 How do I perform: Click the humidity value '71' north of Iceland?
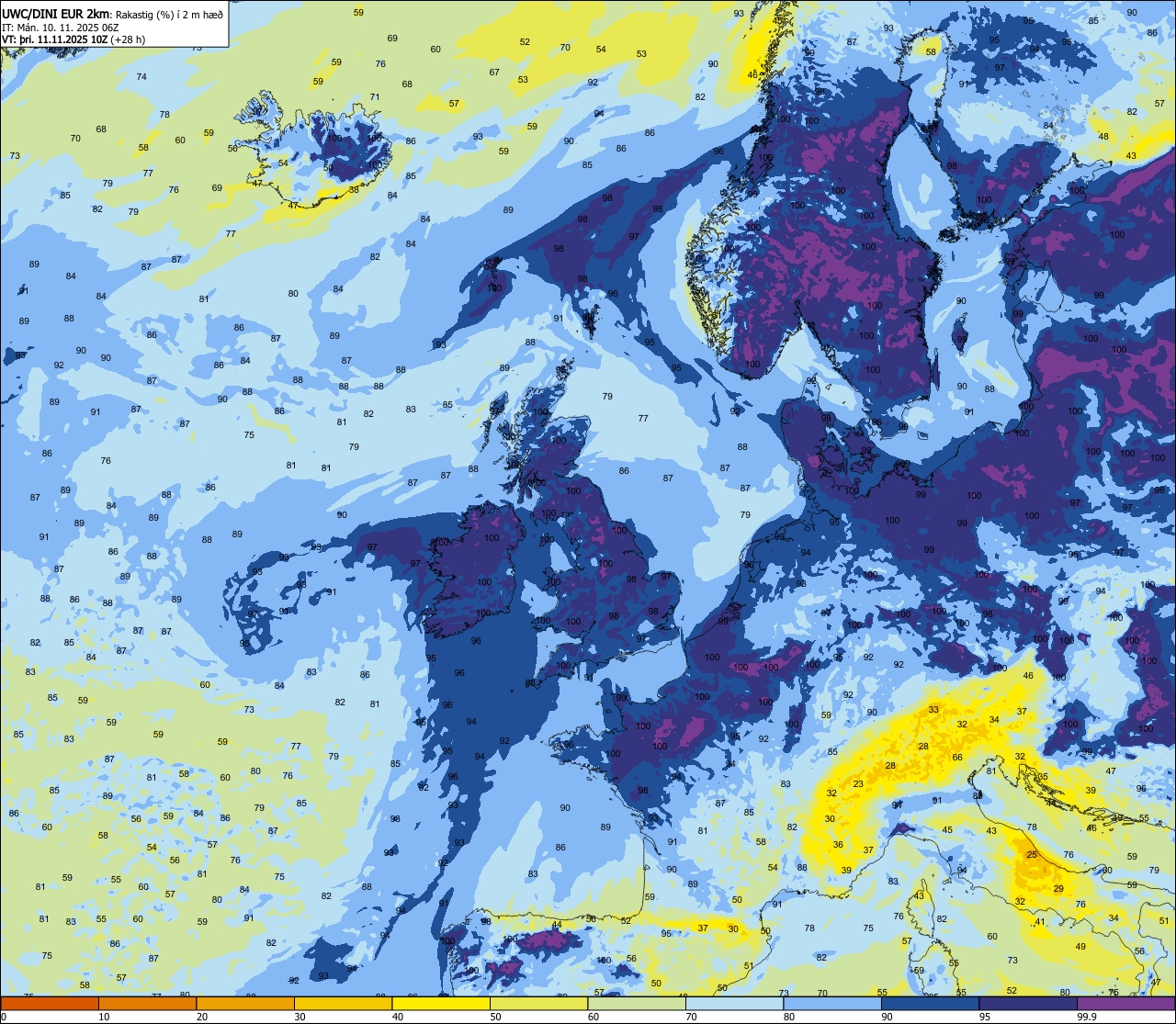(x=375, y=96)
